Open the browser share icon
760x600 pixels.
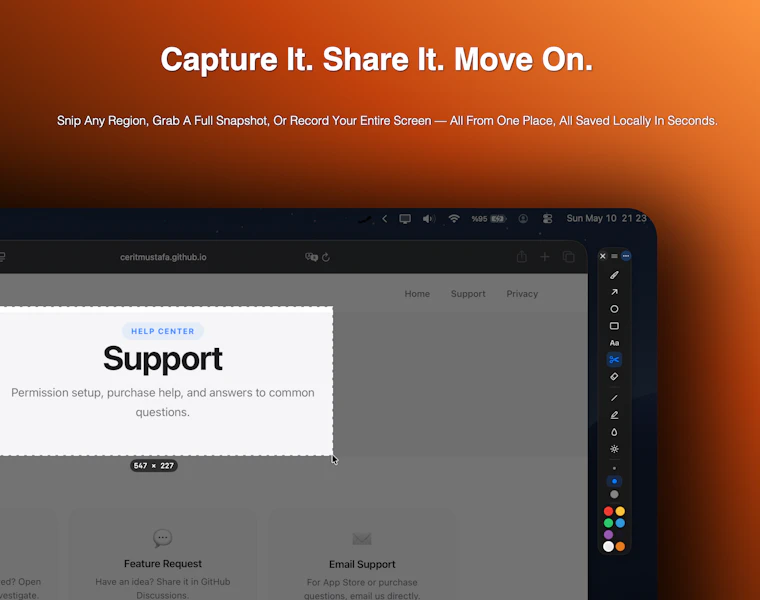pos(522,256)
